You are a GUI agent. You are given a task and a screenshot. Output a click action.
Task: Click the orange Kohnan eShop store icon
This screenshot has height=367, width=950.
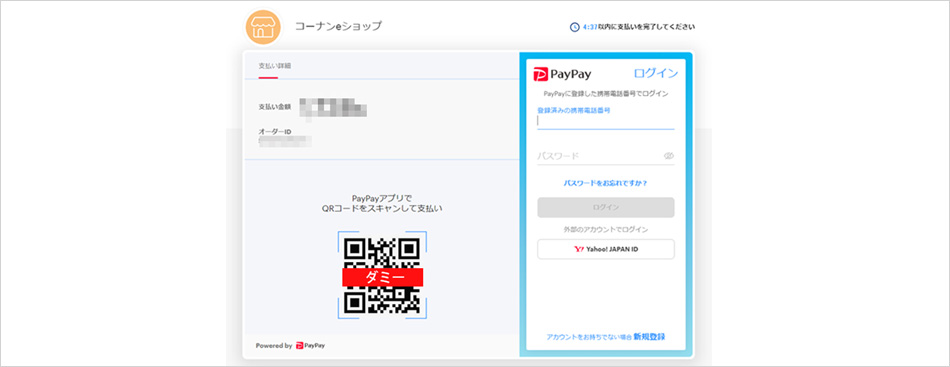[263, 27]
